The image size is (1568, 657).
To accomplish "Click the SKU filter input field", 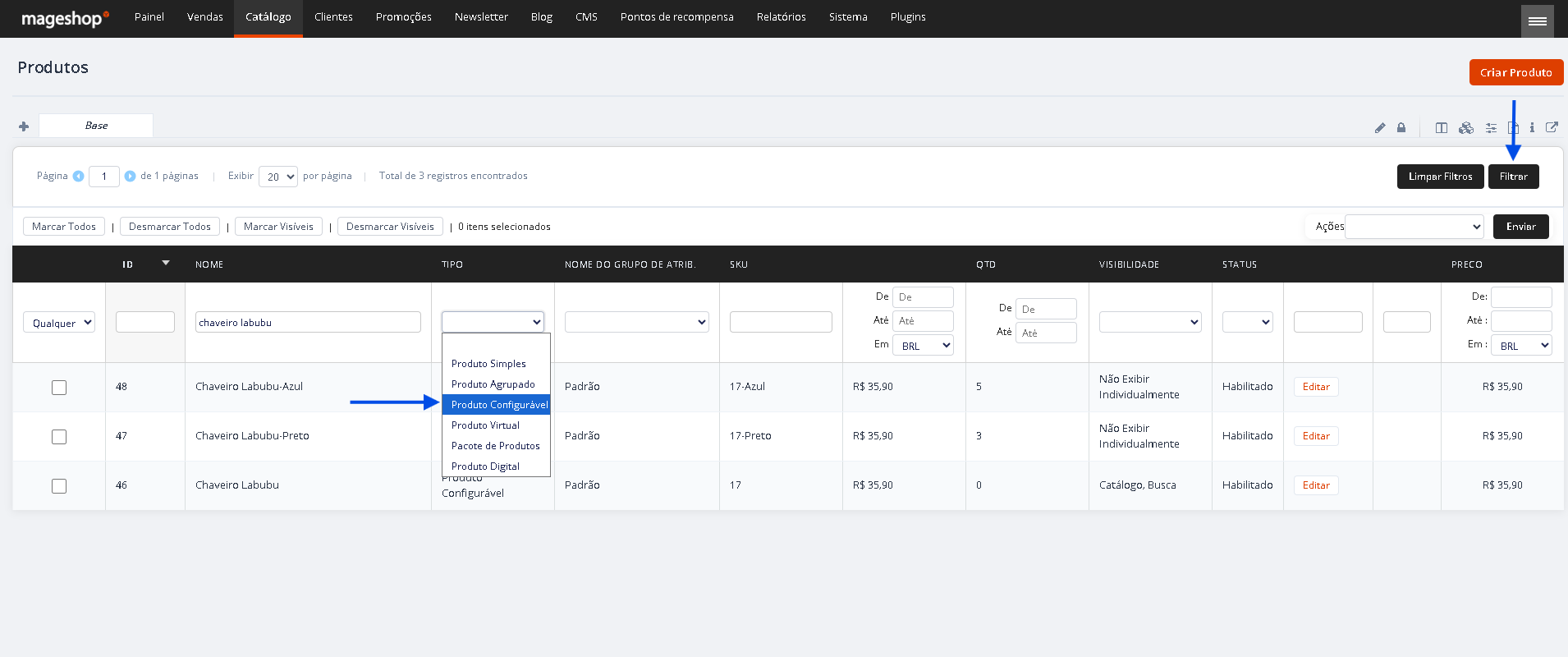I will tap(781, 322).
